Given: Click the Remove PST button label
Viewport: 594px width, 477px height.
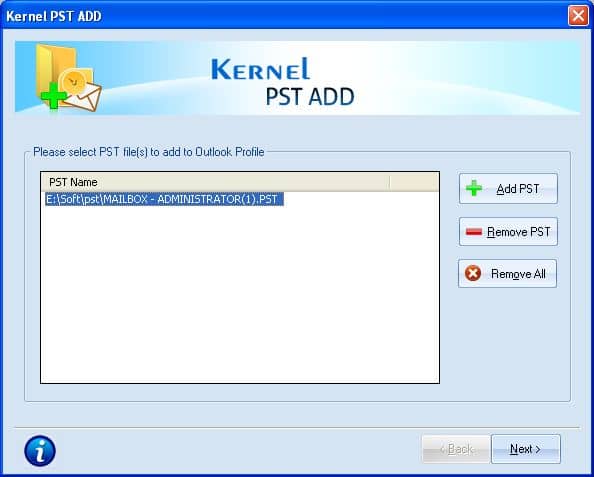Looking at the screenshot, I should coord(519,232).
